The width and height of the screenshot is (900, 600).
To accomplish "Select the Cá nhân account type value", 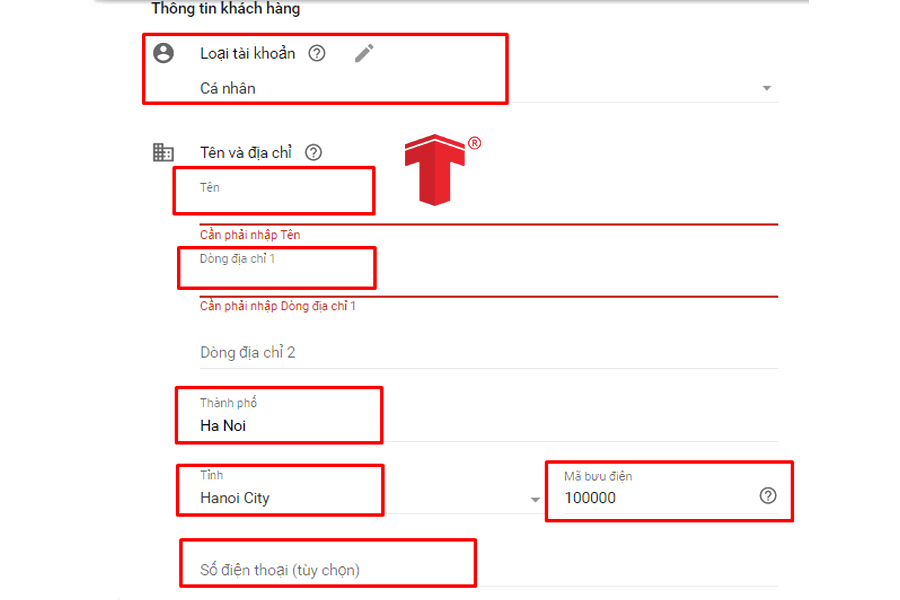I will click(228, 88).
